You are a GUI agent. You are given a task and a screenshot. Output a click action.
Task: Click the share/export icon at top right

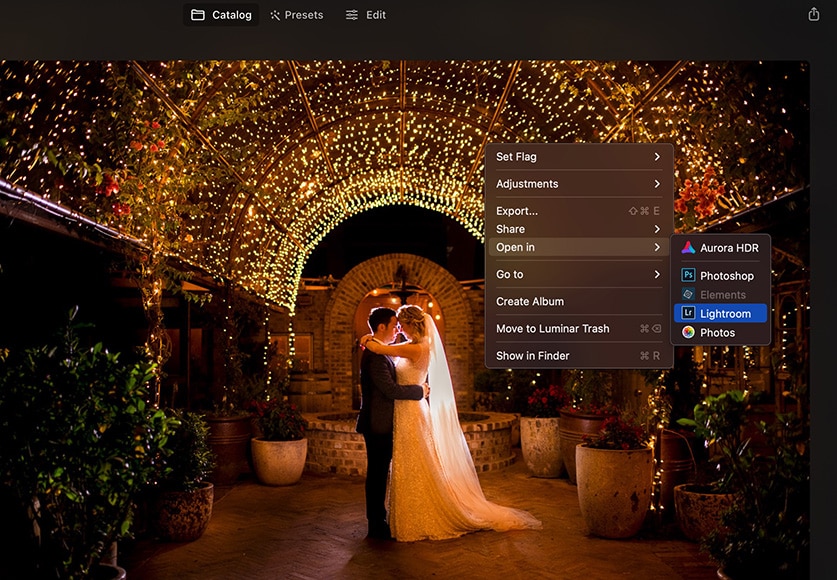click(813, 14)
